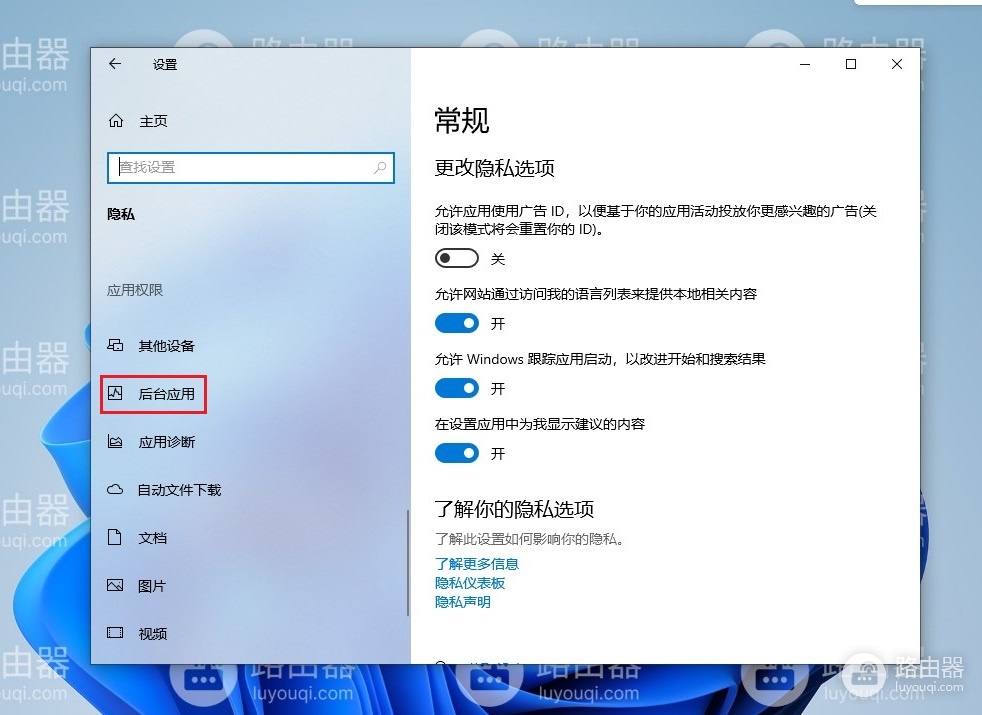
Task: Click the 应用诊断 diagnostics chart icon
Action: pos(115,441)
